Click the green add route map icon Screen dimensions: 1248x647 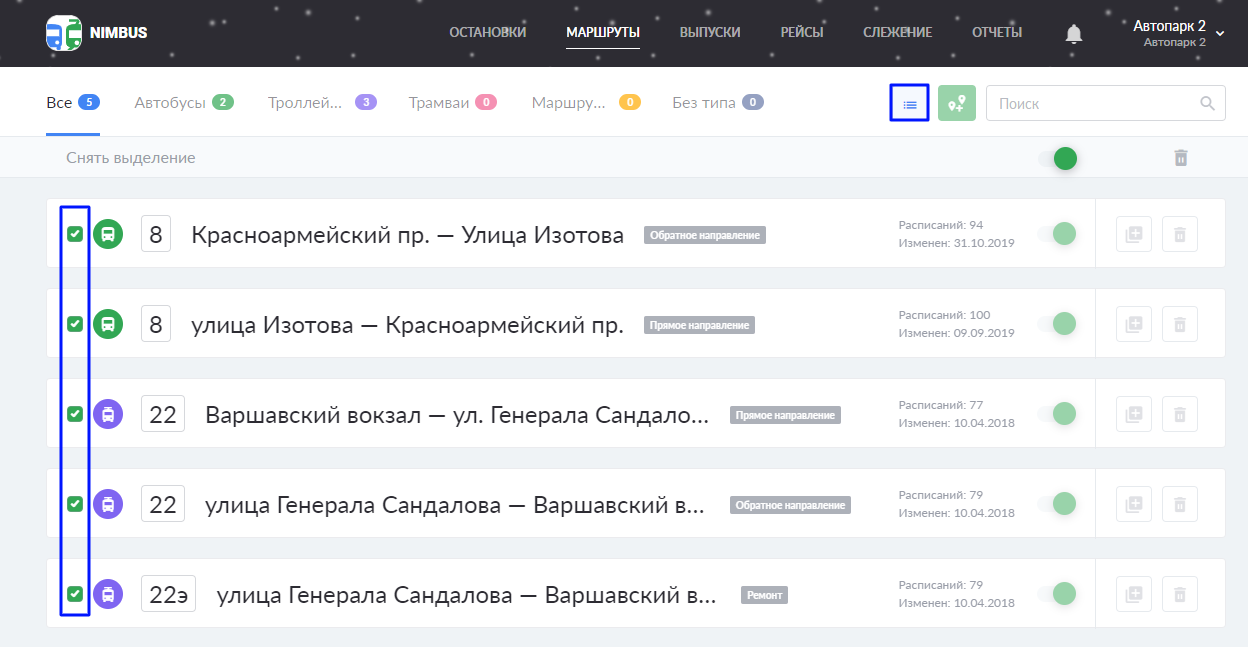pyautogui.click(x=957, y=103)
